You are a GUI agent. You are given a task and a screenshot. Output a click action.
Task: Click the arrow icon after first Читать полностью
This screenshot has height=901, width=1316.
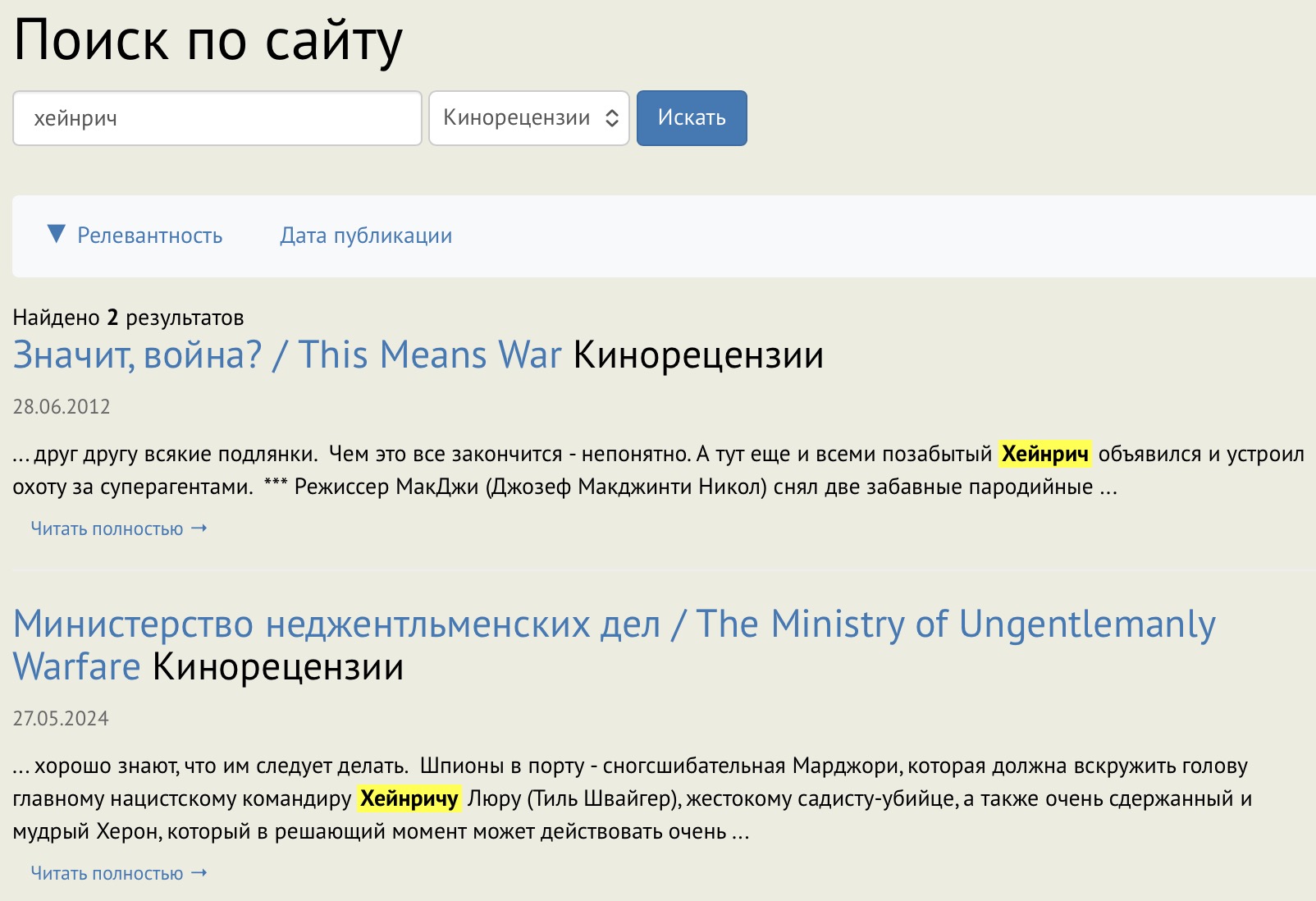pyautogui.click(x=199, y=528)
